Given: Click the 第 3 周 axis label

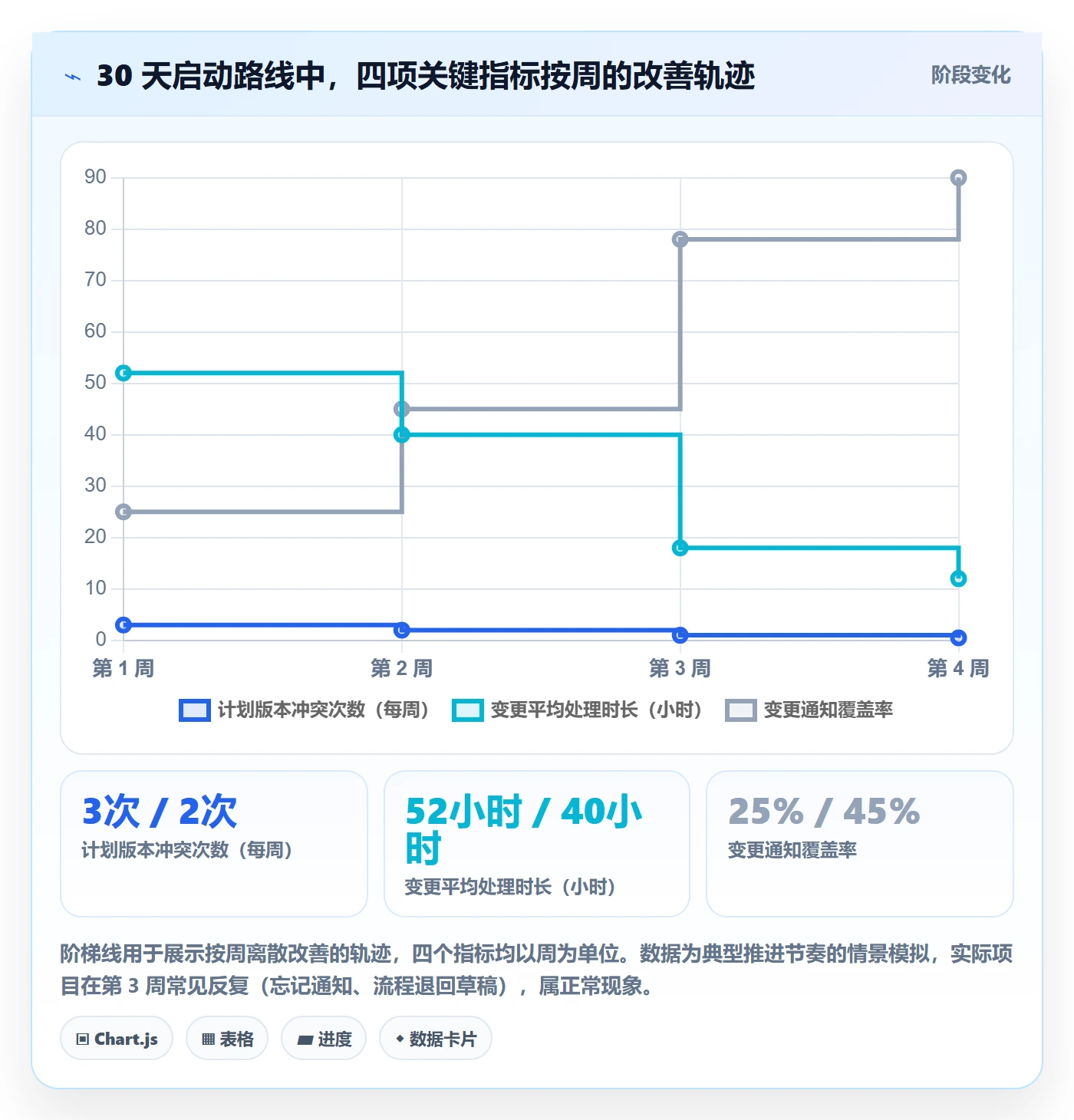Looking at the screenshot, I should 680,668.
